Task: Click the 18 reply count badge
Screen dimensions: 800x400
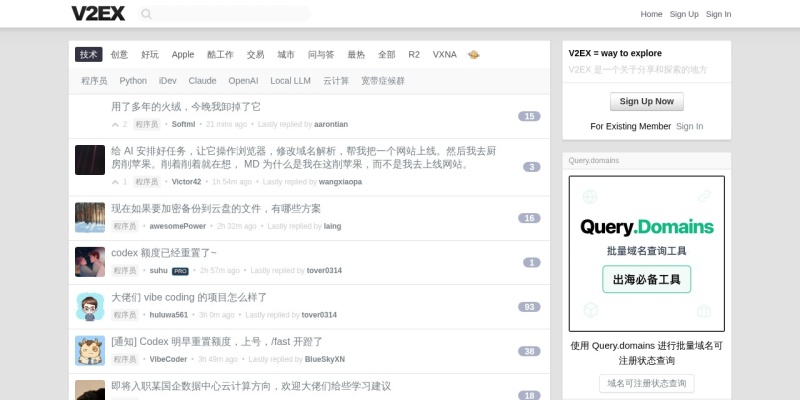Action: point(529,396)
